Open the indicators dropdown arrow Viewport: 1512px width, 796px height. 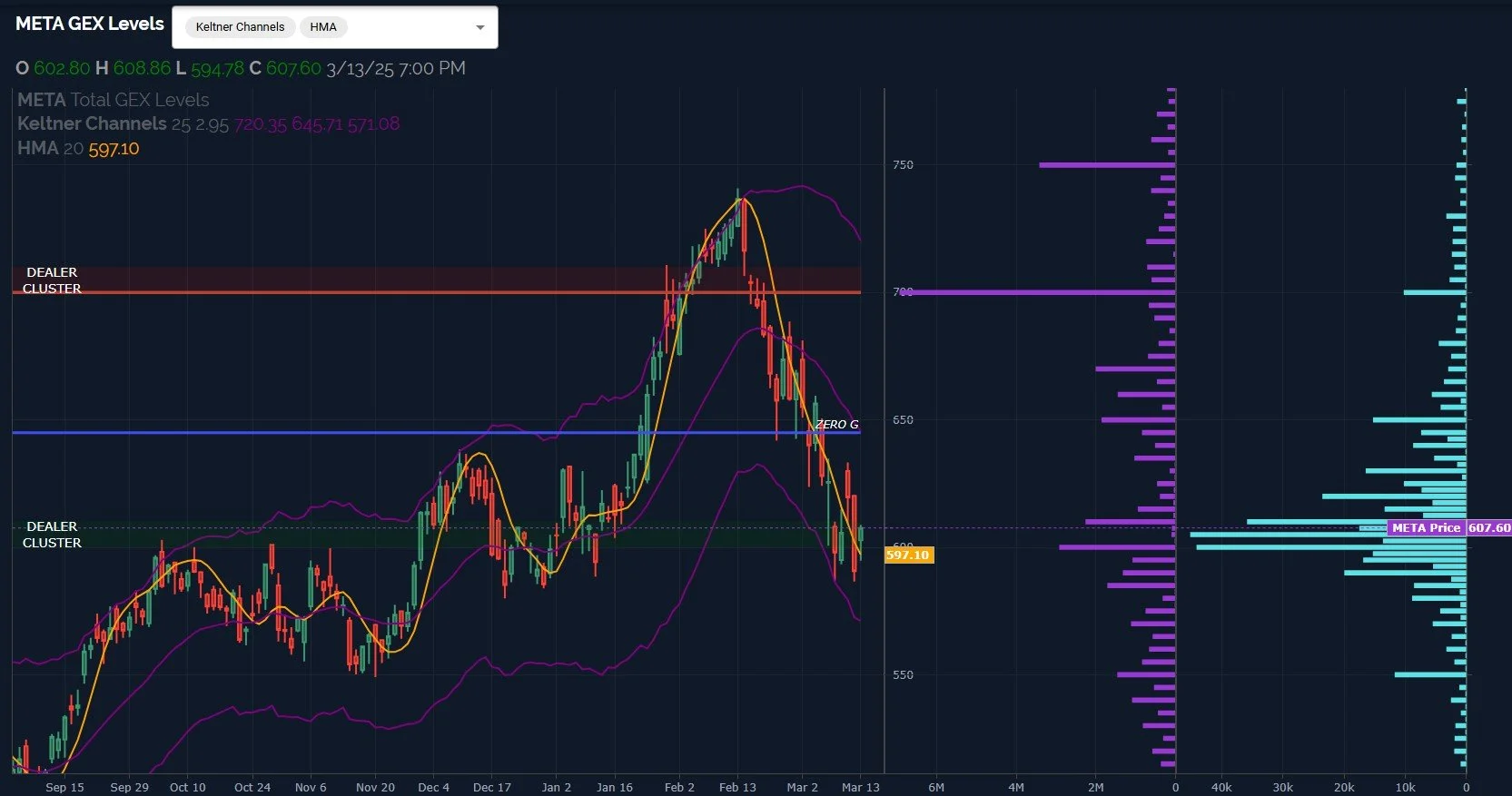pyautogui.click(x=480, y=27)
